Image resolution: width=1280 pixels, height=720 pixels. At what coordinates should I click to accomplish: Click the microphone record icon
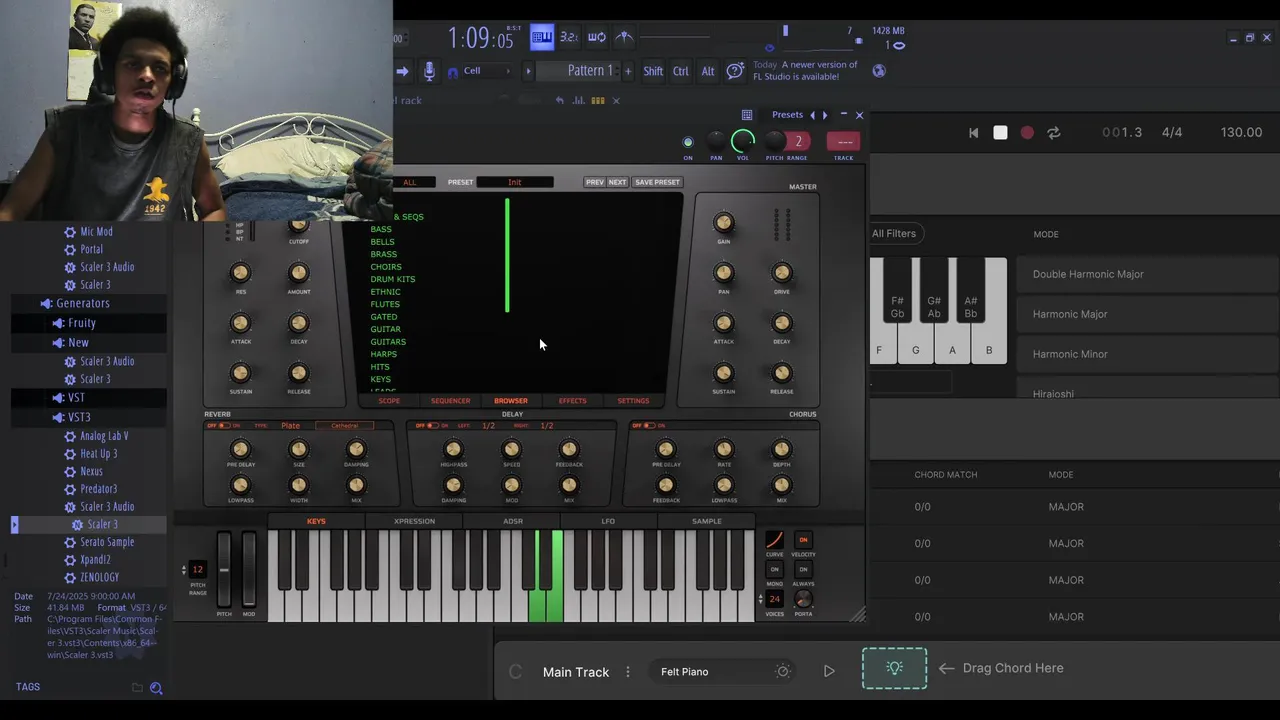coord(429,71)
